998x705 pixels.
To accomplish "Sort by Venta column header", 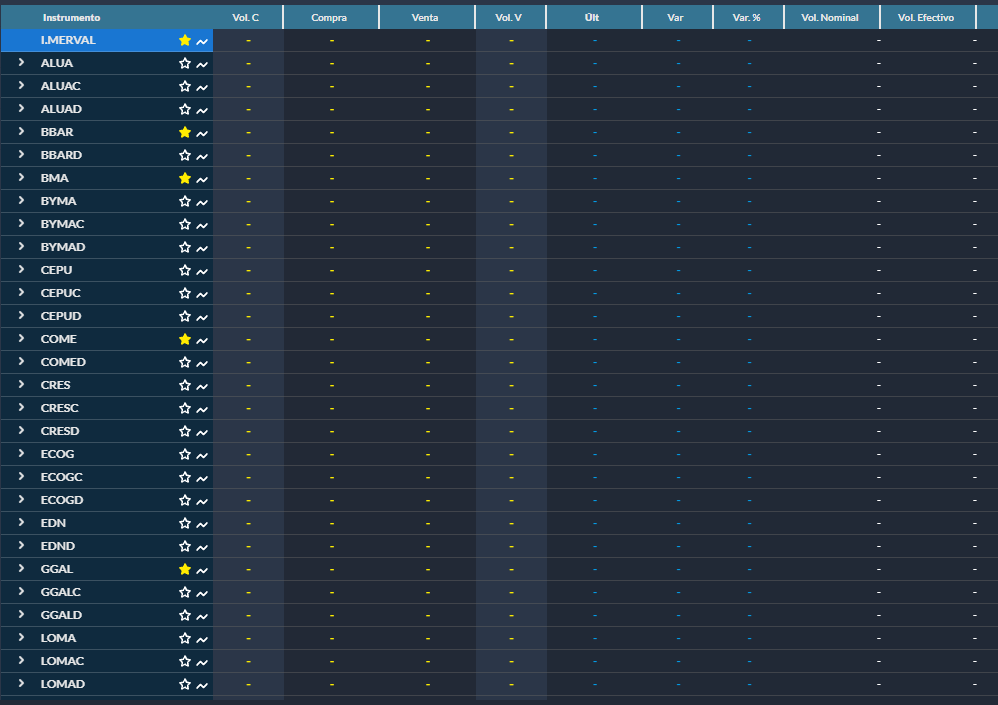I will tap(425, 18).
